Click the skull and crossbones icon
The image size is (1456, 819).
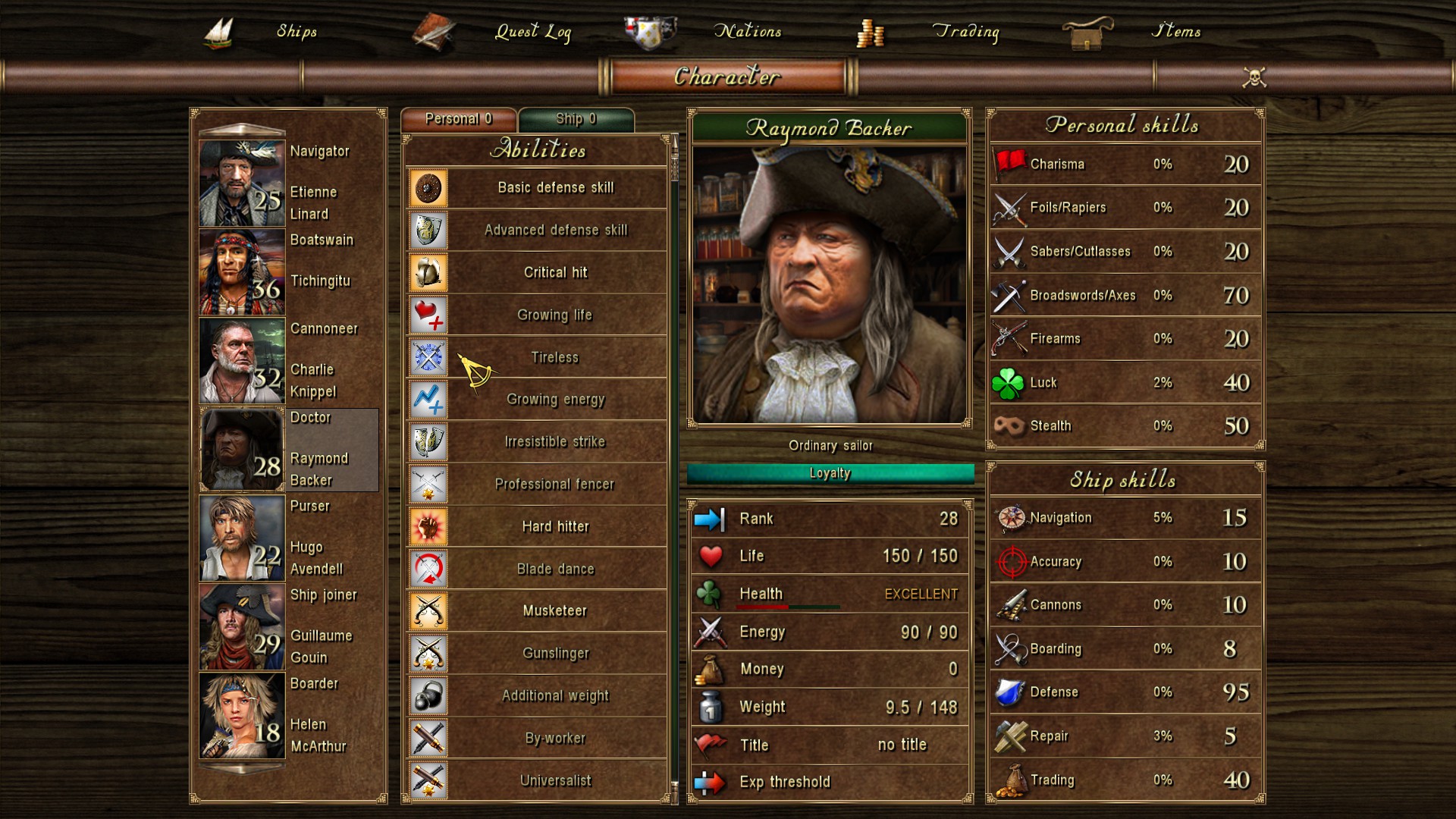point(1254,77)
